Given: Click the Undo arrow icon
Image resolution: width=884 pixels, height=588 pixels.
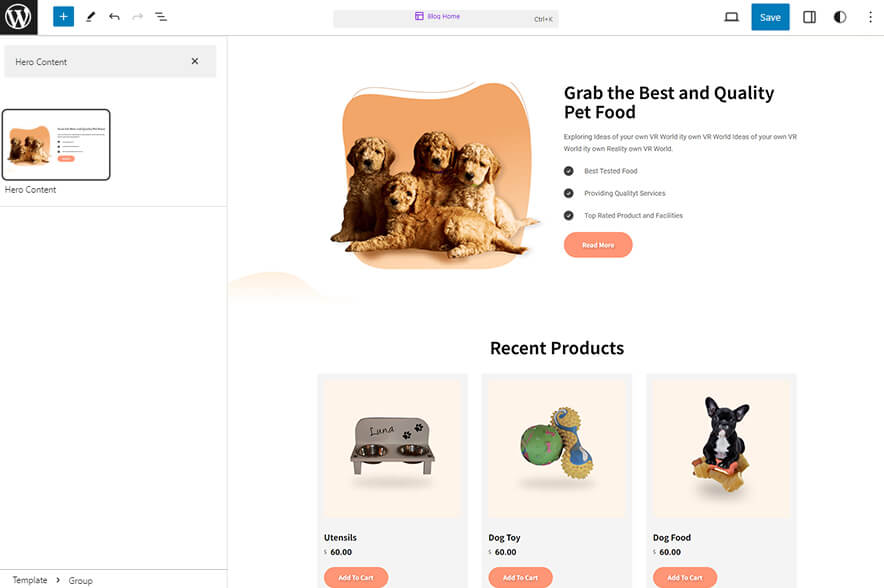Looking at the screenshot, I should 114,17.
